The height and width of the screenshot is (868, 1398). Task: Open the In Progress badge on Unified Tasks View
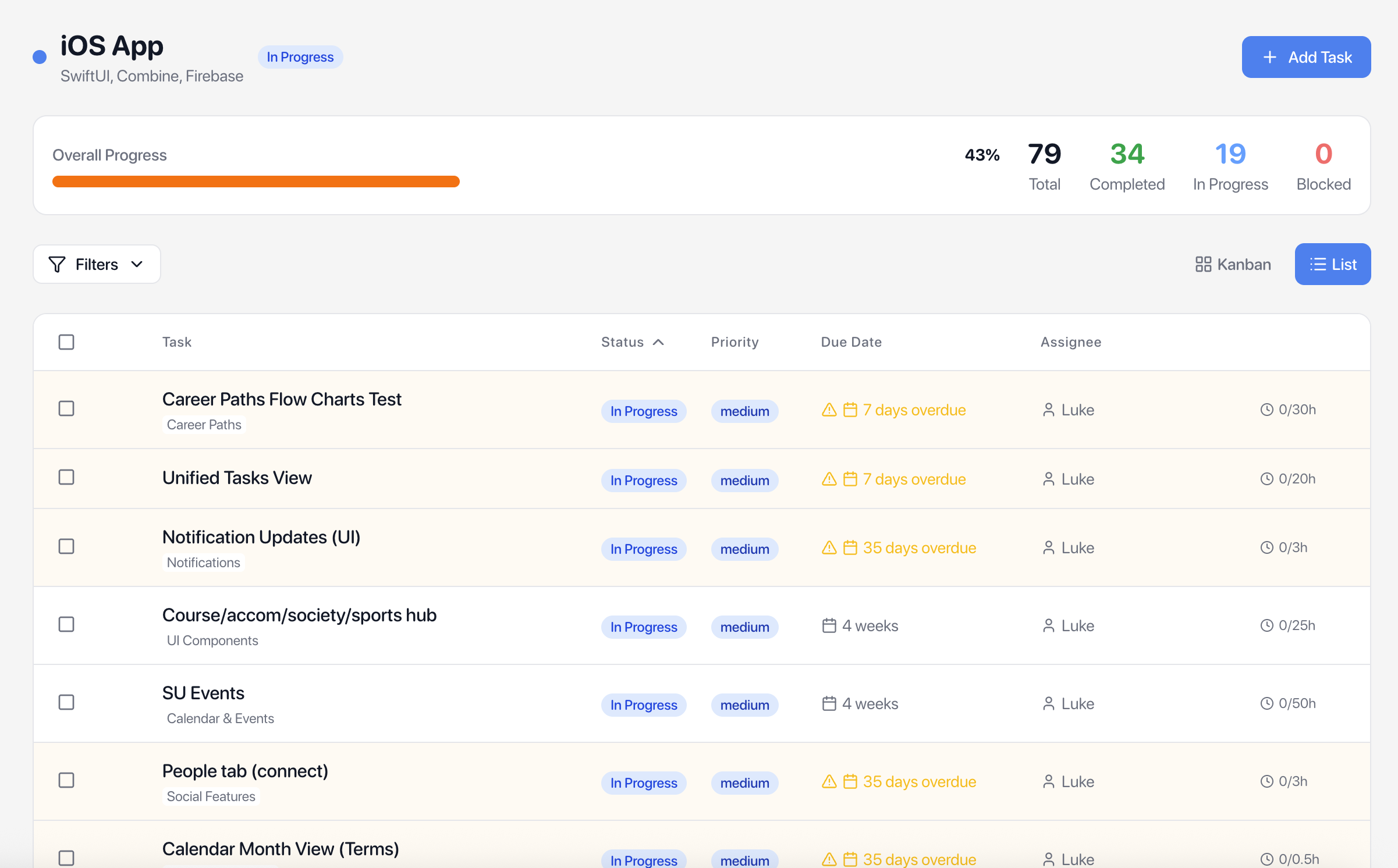[644, 480]
